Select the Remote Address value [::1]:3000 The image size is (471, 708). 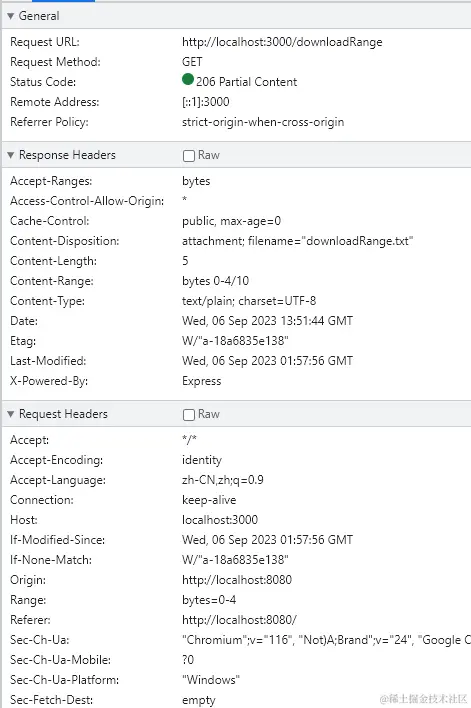[206, 102]
